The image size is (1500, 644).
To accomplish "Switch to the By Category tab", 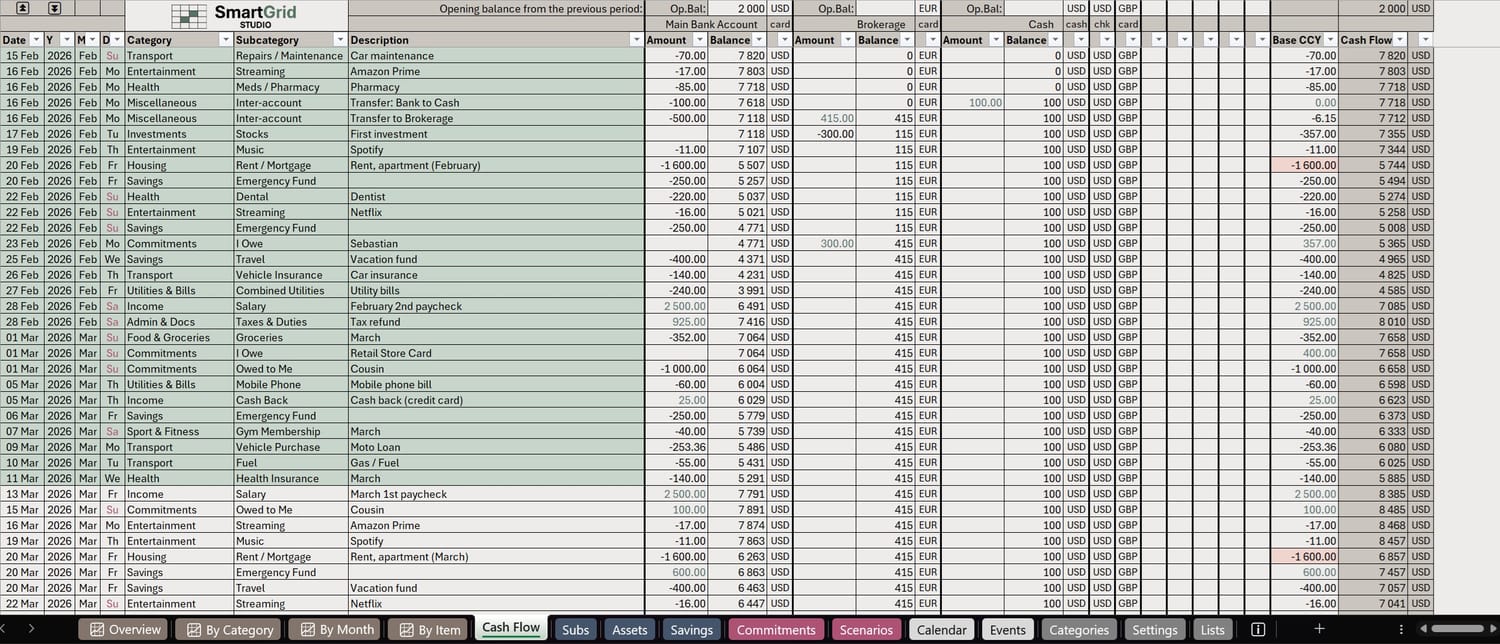I will (229, 629).
